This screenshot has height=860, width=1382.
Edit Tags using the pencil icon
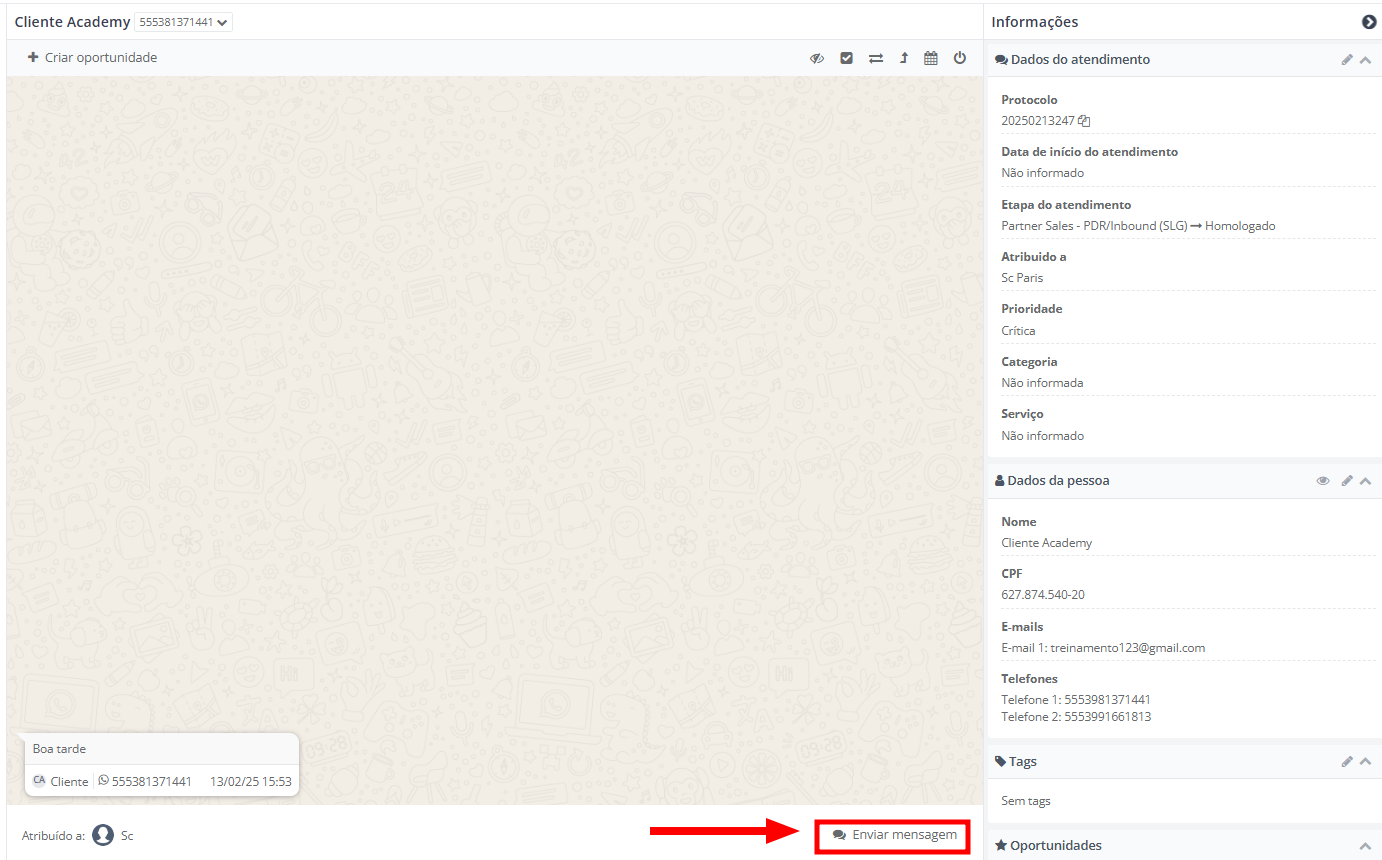(x=1347, y=762)
